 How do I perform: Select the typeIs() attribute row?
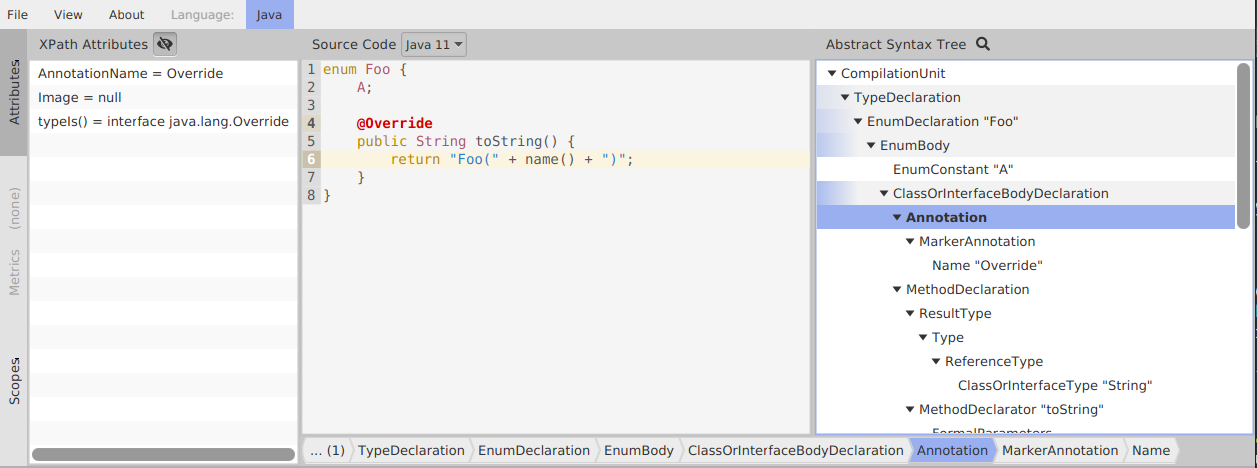click(x=163, y=121)
